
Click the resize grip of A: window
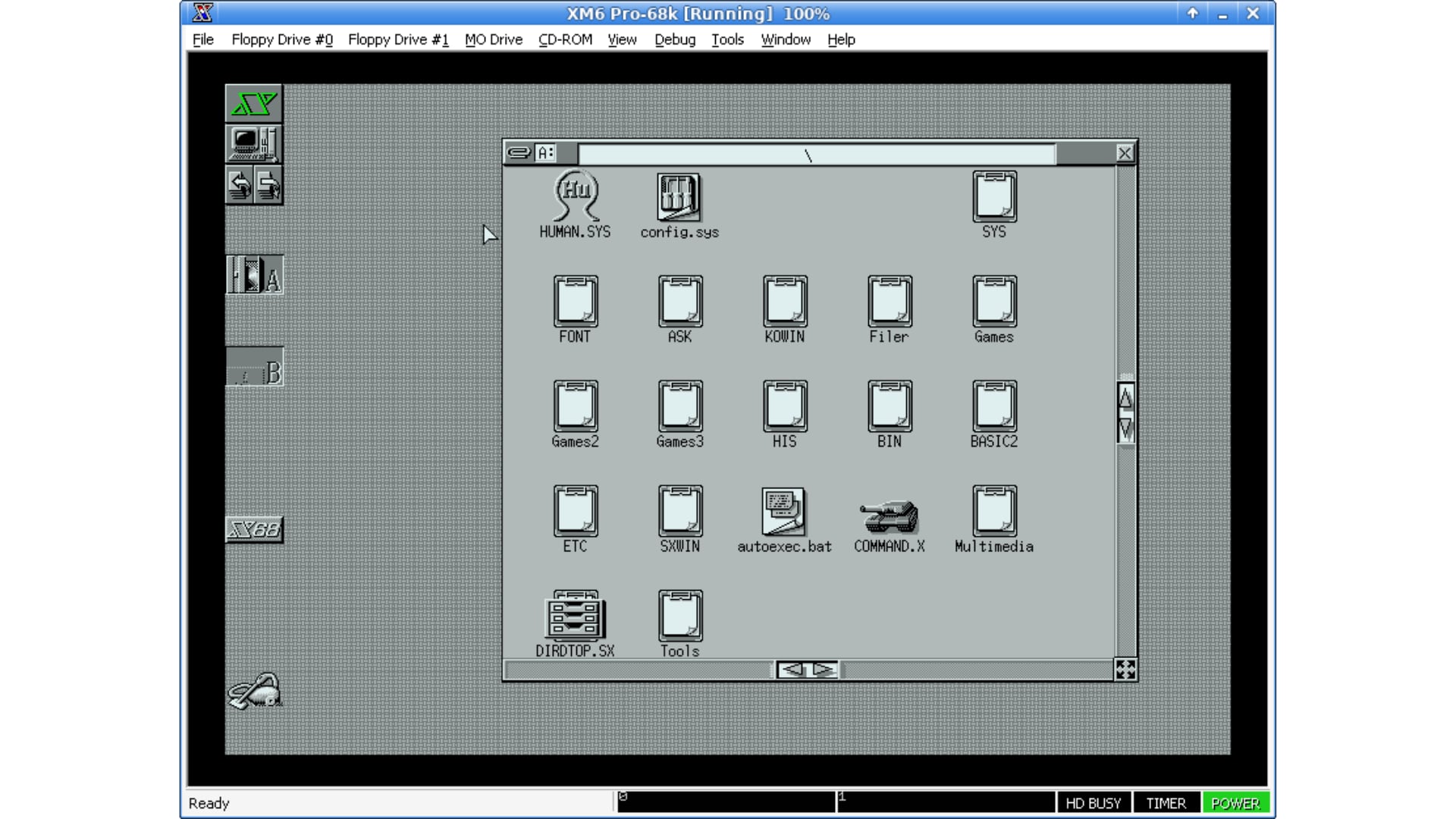[1125, 670]
